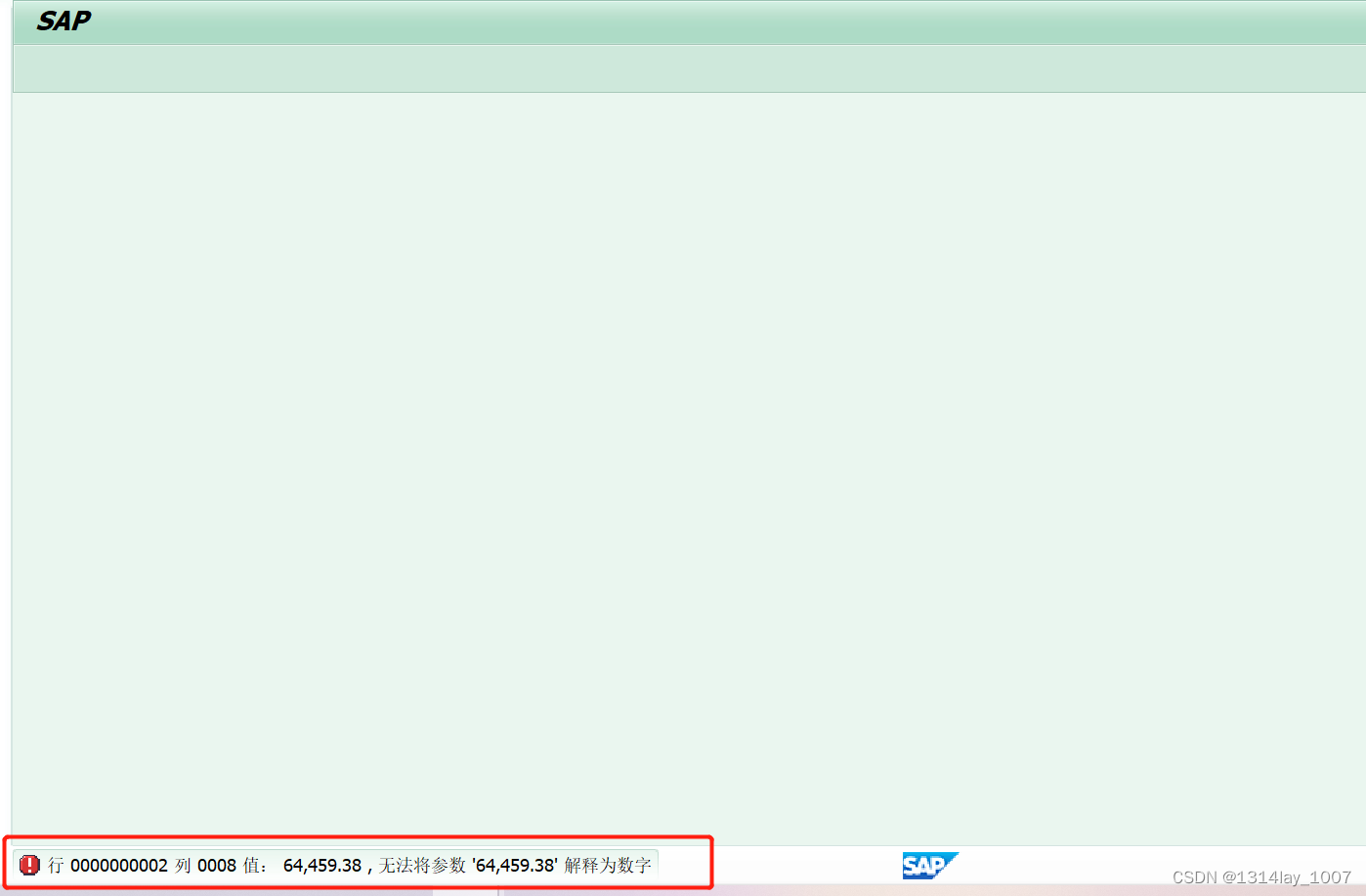
Task: Click the SAP logo in status bar
Action: [x=929, y=866]
